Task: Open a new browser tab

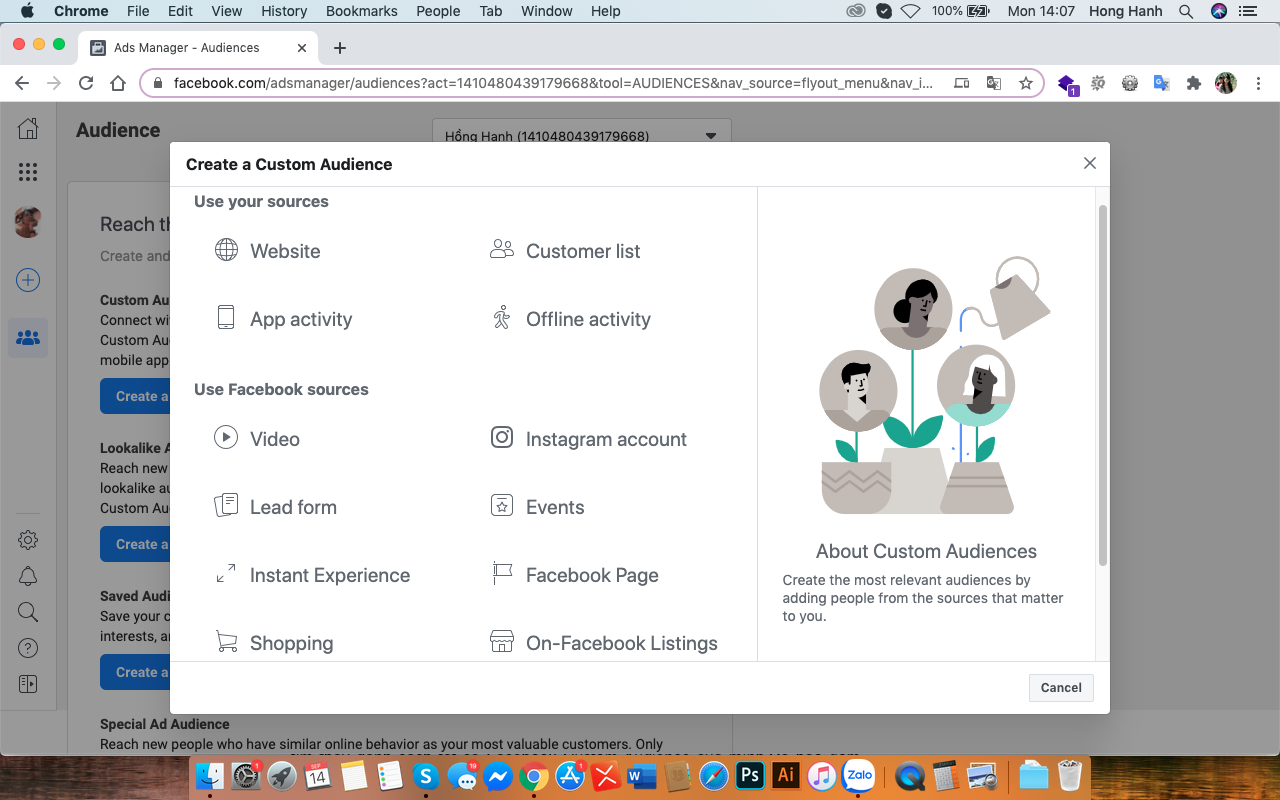Action: click(x=340, y=47)
